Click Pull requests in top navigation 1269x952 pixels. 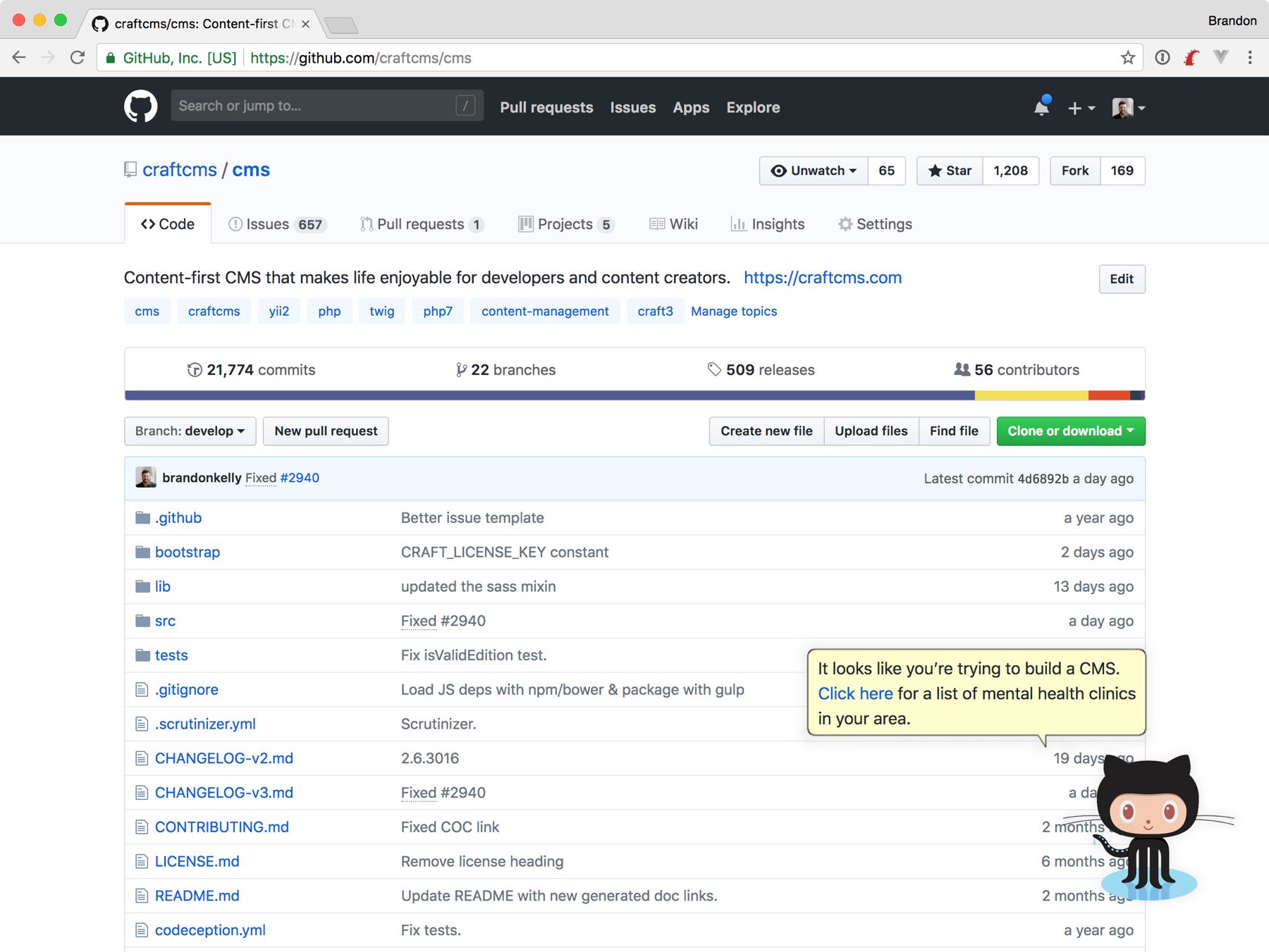click(x=546, y=107)
